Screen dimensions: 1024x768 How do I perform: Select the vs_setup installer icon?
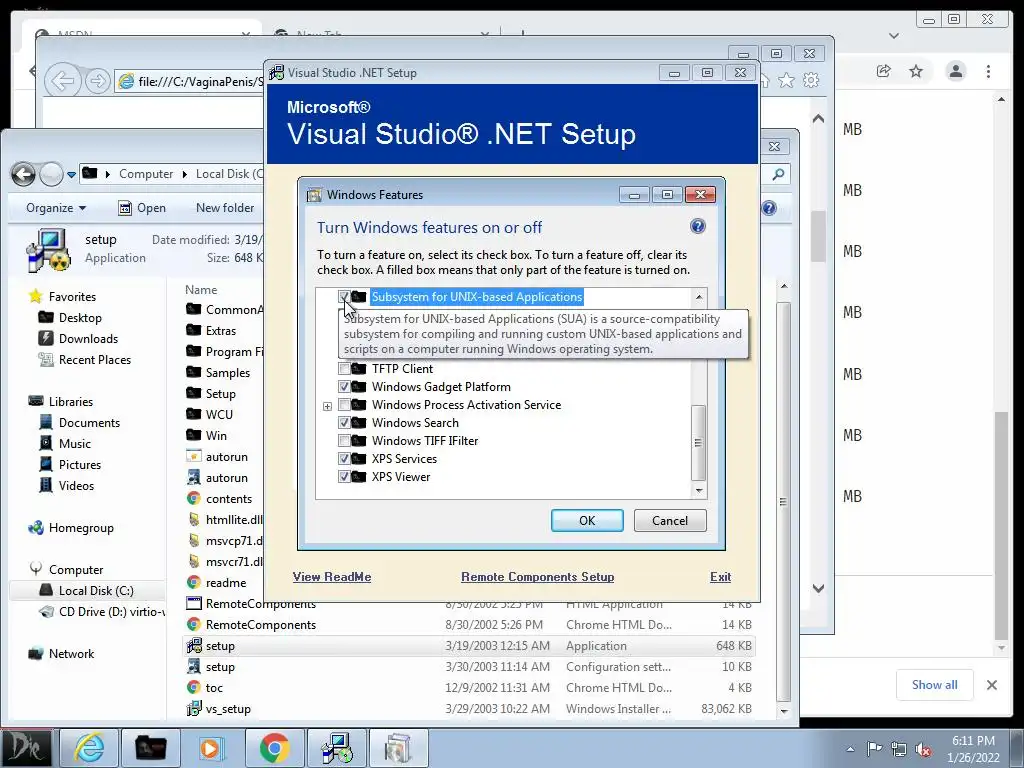point(193,709)
